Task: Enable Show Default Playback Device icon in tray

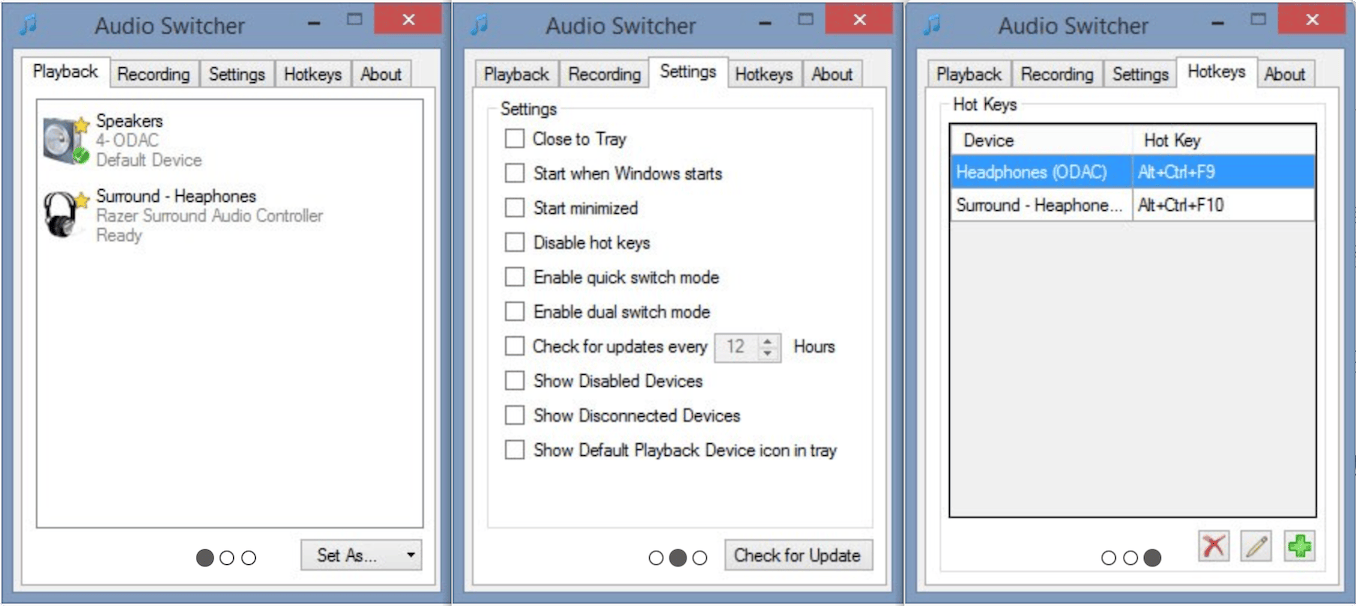Action: click(514, 450)
